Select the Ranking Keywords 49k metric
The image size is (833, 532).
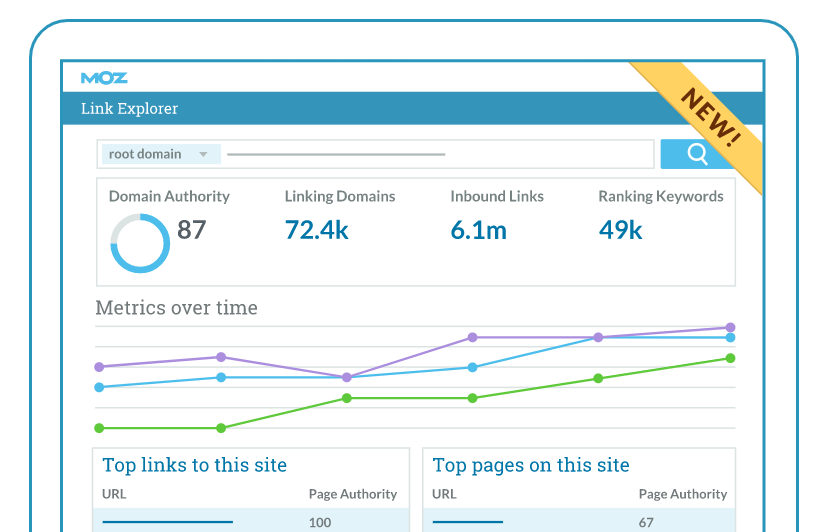tap(620, 230)
